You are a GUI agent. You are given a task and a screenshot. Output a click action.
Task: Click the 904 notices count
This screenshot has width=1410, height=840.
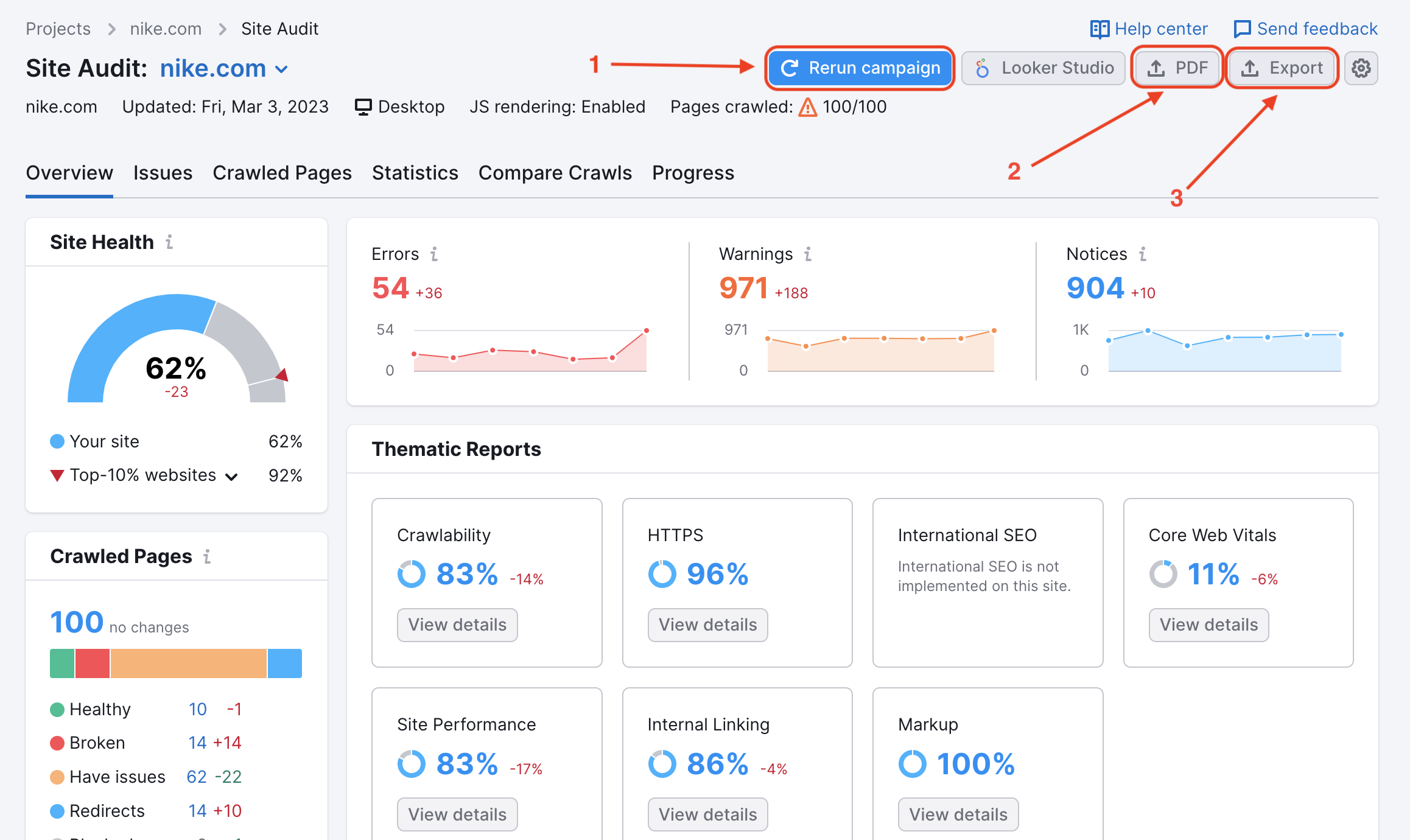click(x=1095, y=288)
